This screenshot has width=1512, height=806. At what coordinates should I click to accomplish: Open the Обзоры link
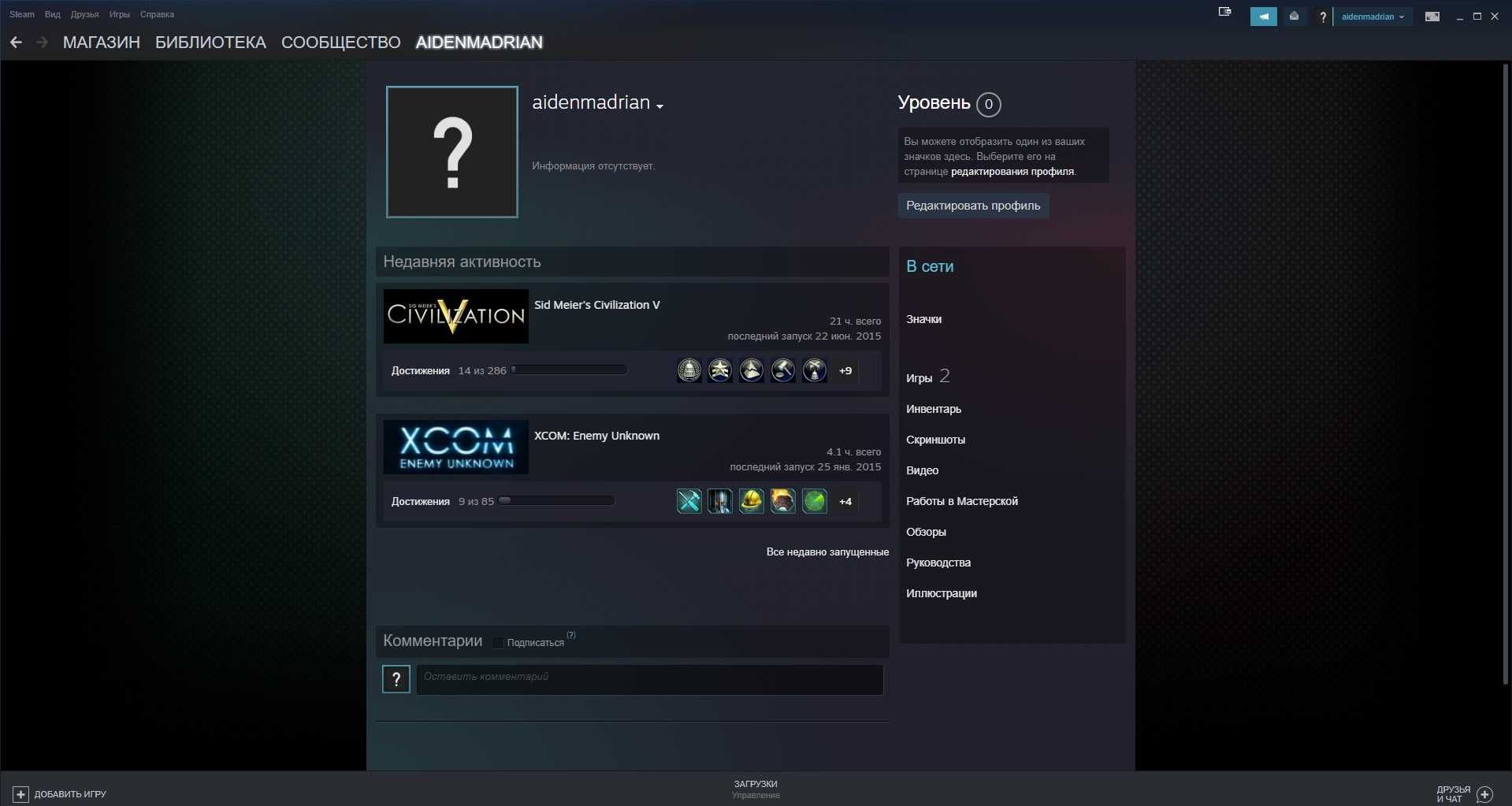(926, 532)
